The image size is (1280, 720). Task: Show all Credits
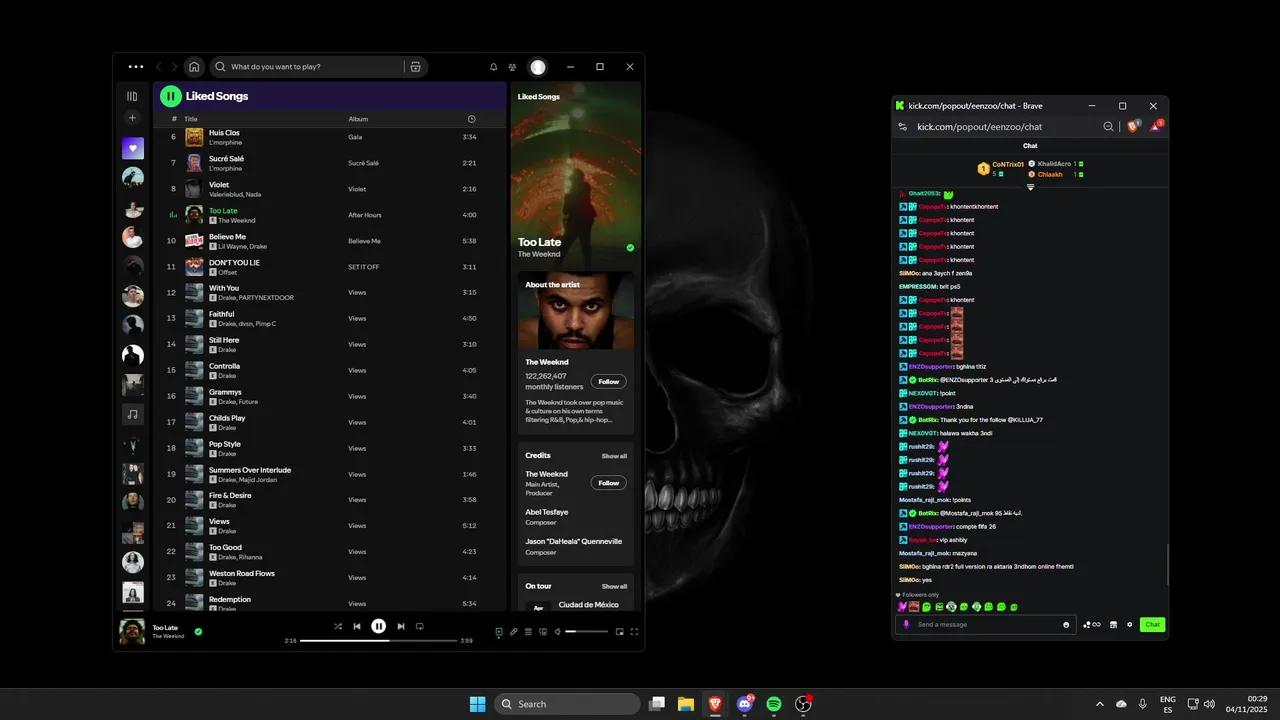[x=614, y=456]
